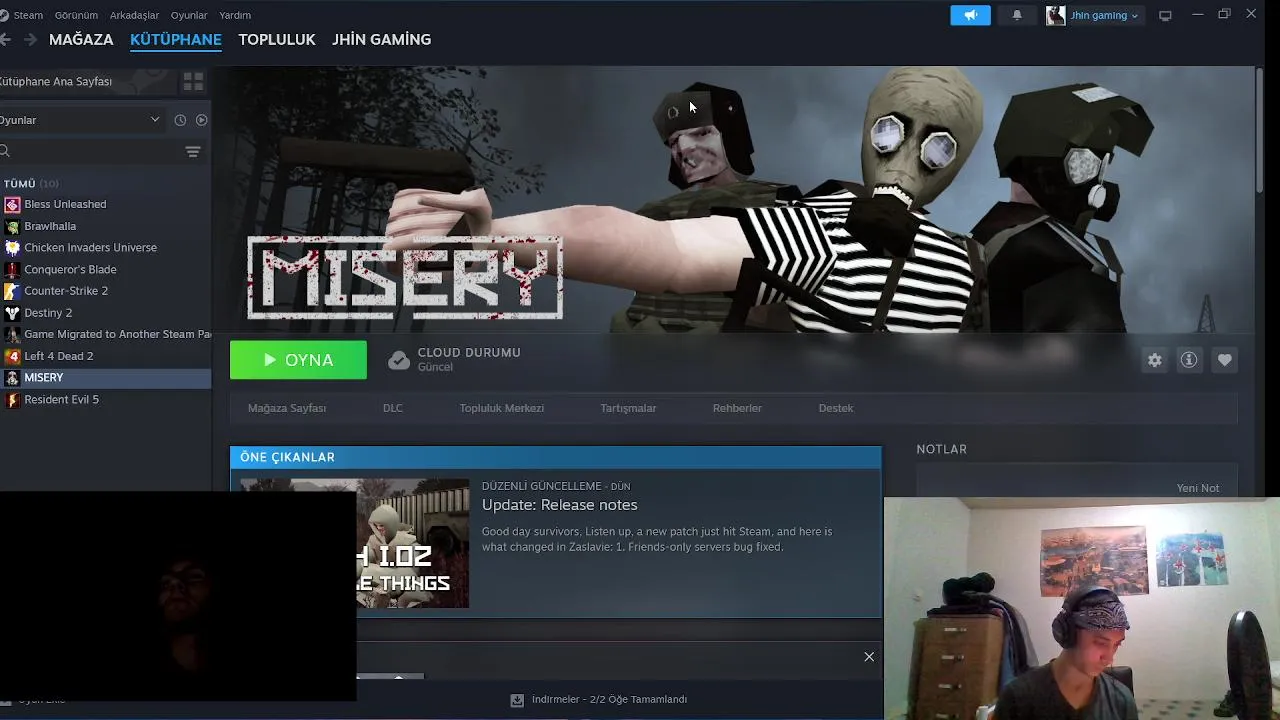
Task: Open Jhin gaming account dropdown arrow
Action: click(x=1135, y=15)
